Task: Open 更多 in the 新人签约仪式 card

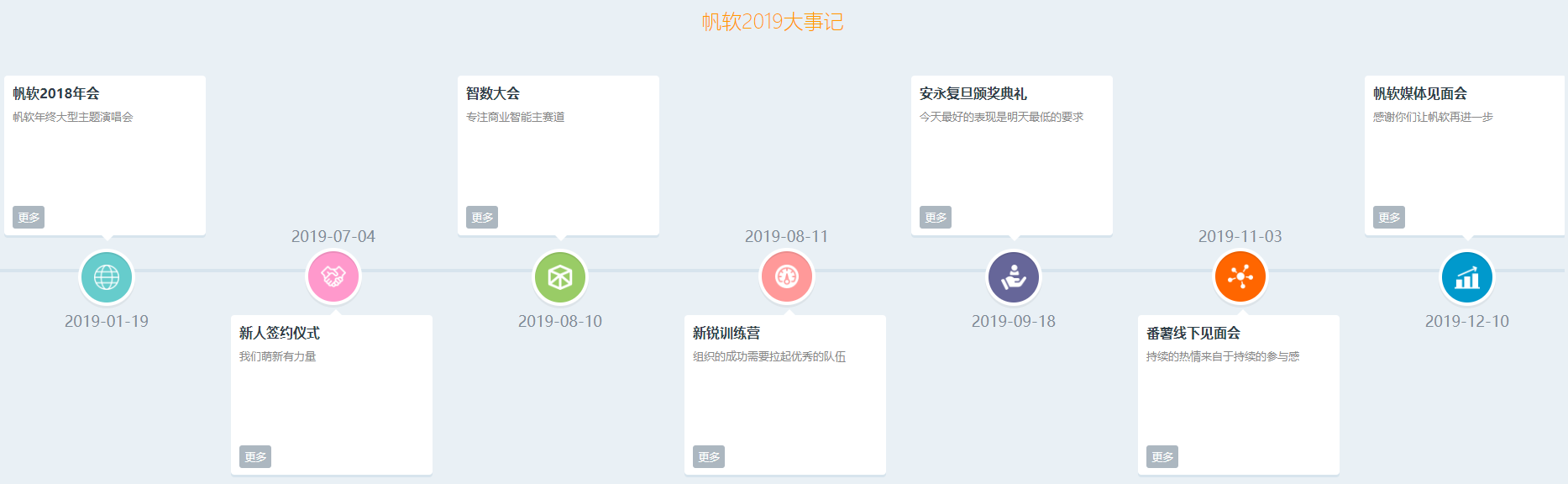Action: (255, 457)
